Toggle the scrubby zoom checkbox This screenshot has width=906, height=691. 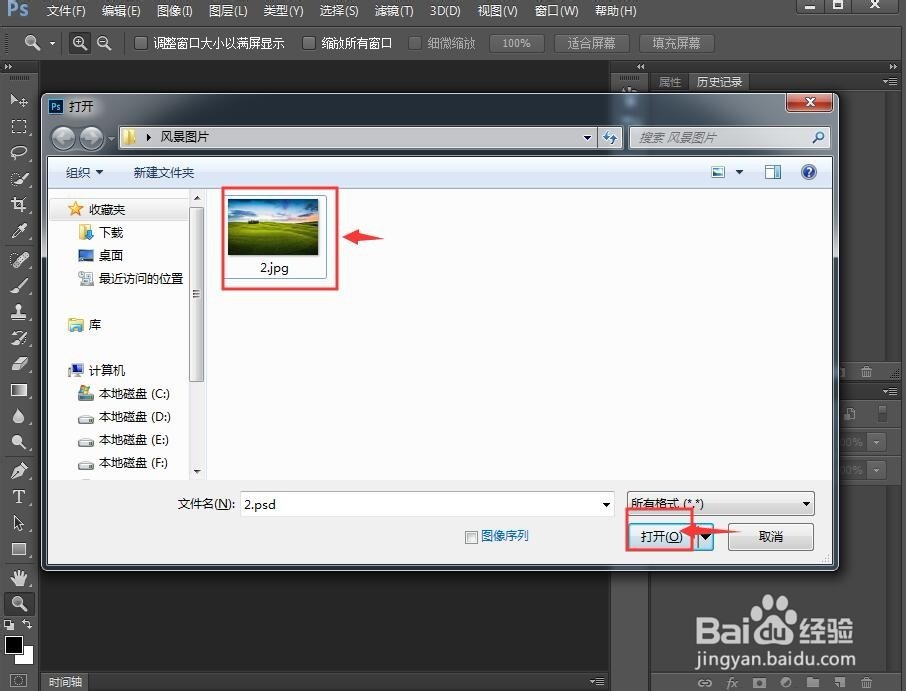415,43
